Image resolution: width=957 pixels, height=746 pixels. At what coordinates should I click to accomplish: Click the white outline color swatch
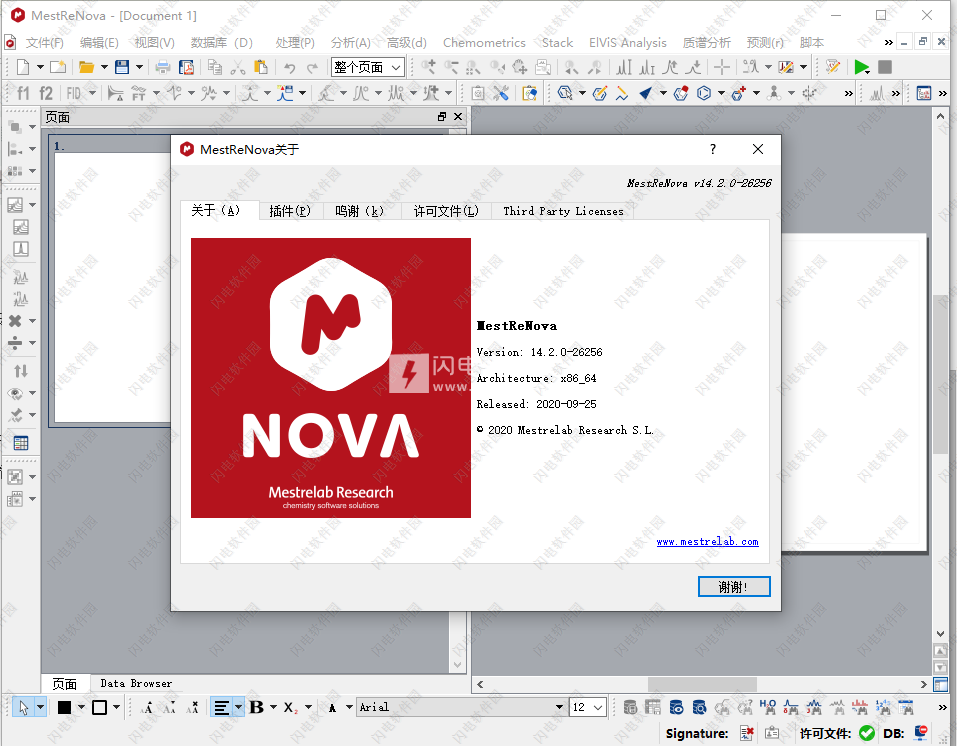pos(99,707)
